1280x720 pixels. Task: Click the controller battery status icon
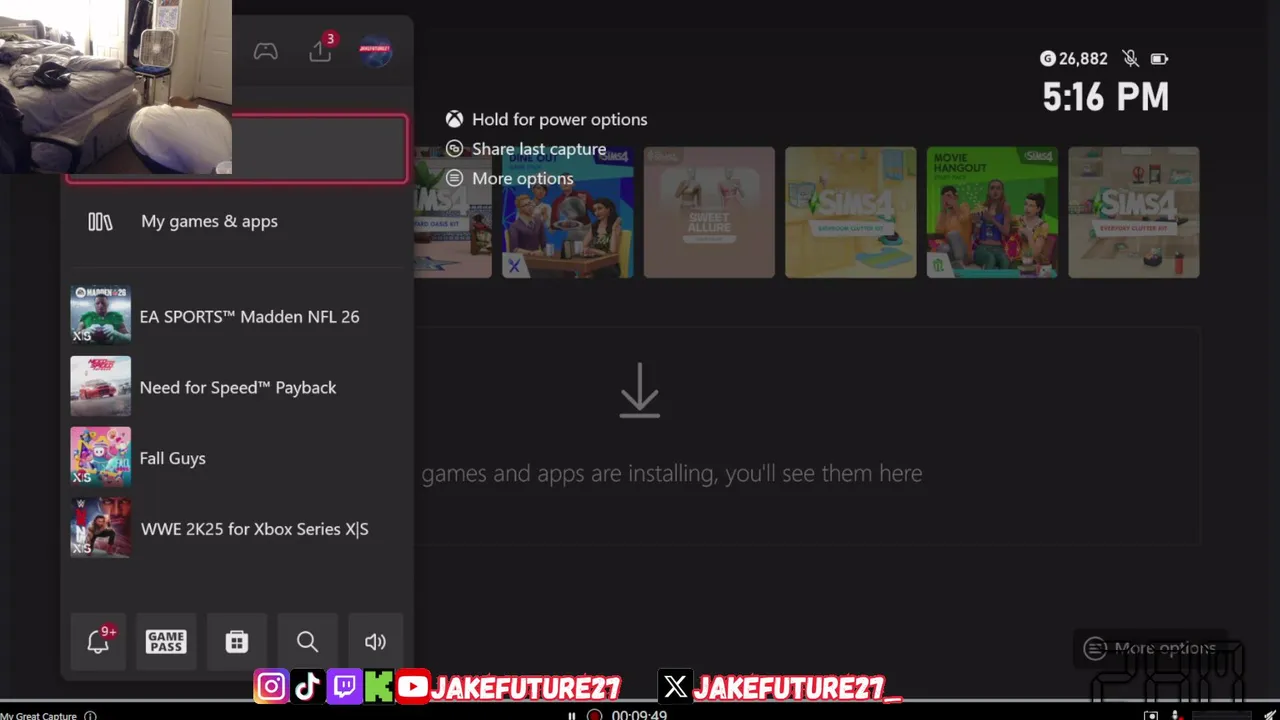1159,59
